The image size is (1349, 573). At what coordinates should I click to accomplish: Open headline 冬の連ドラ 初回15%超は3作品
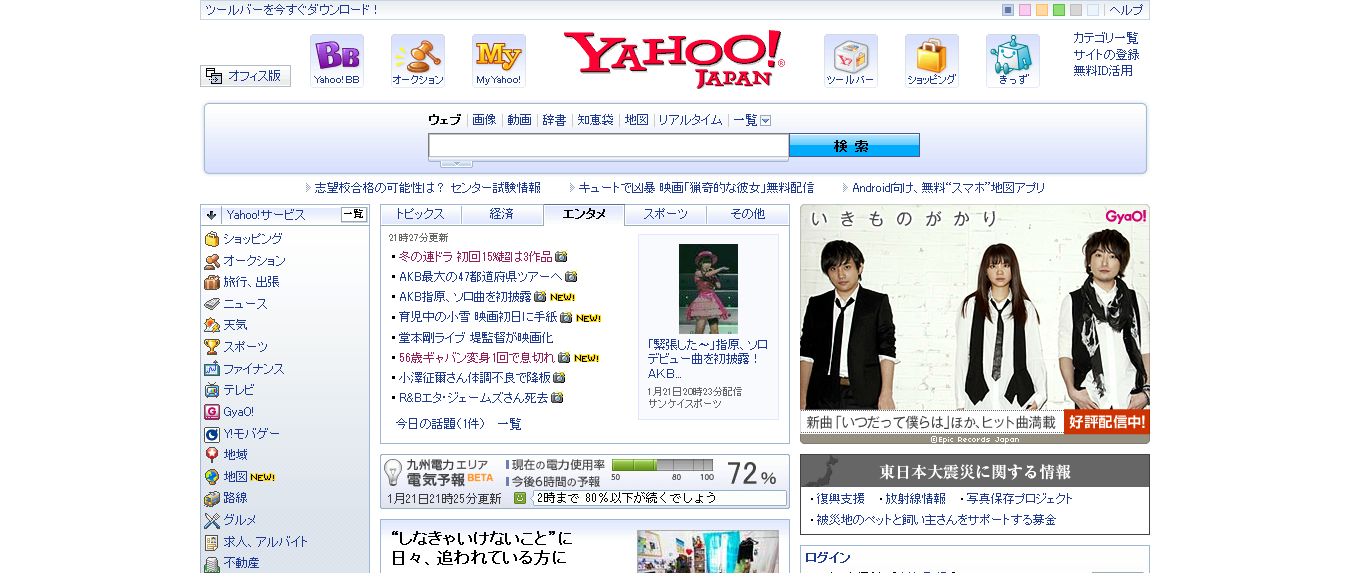click(477, 256)
